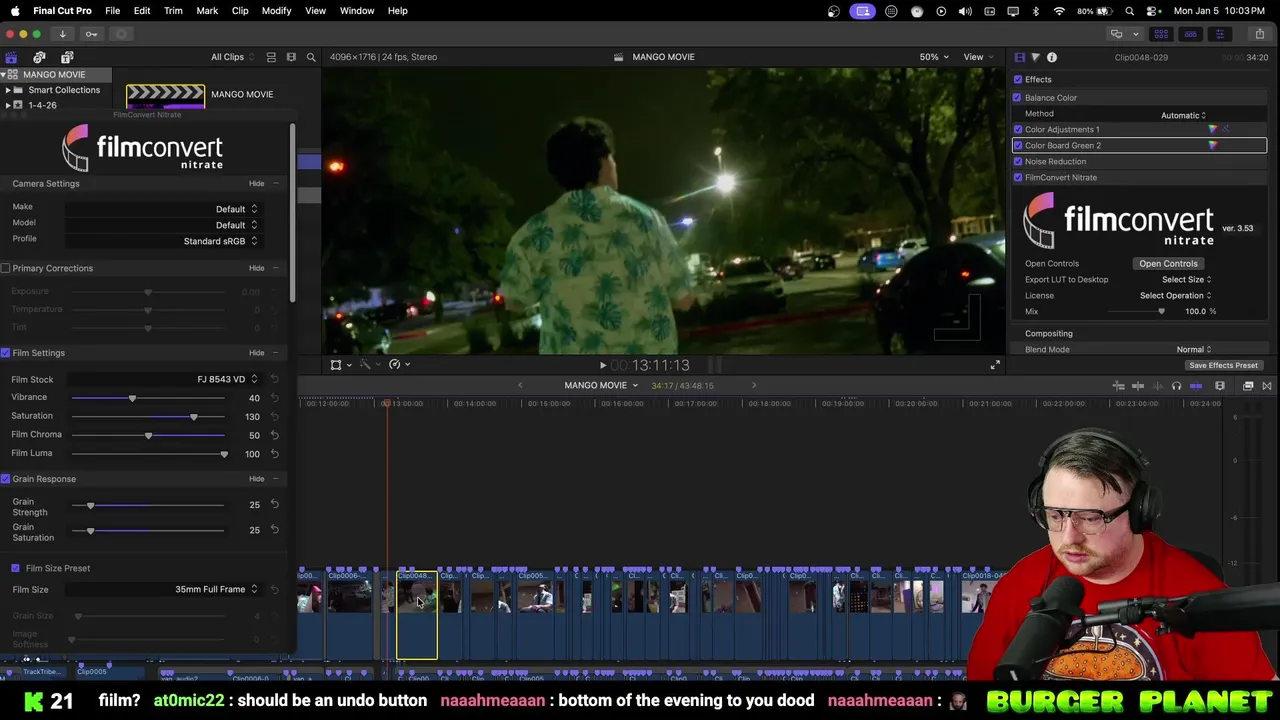Click the Spotlight search icon in menu bar
The image size is (1280, 720).
click(x=1130, y=11)
